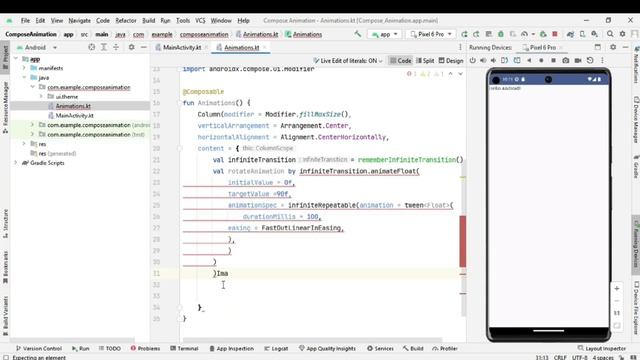The height and width of the screenshot is (360, 640).
Task: Open the VCS menu
Action: click(200, 20)
